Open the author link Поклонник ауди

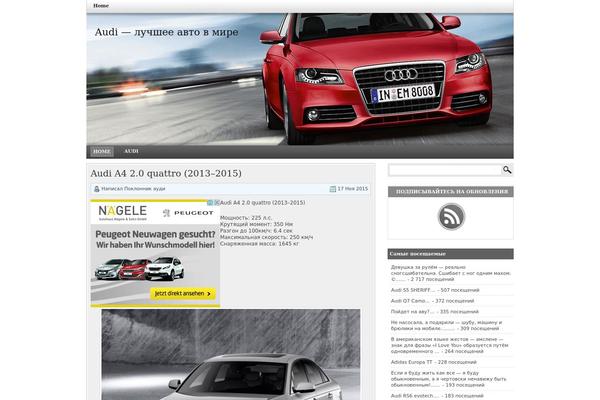coord(145,189)
